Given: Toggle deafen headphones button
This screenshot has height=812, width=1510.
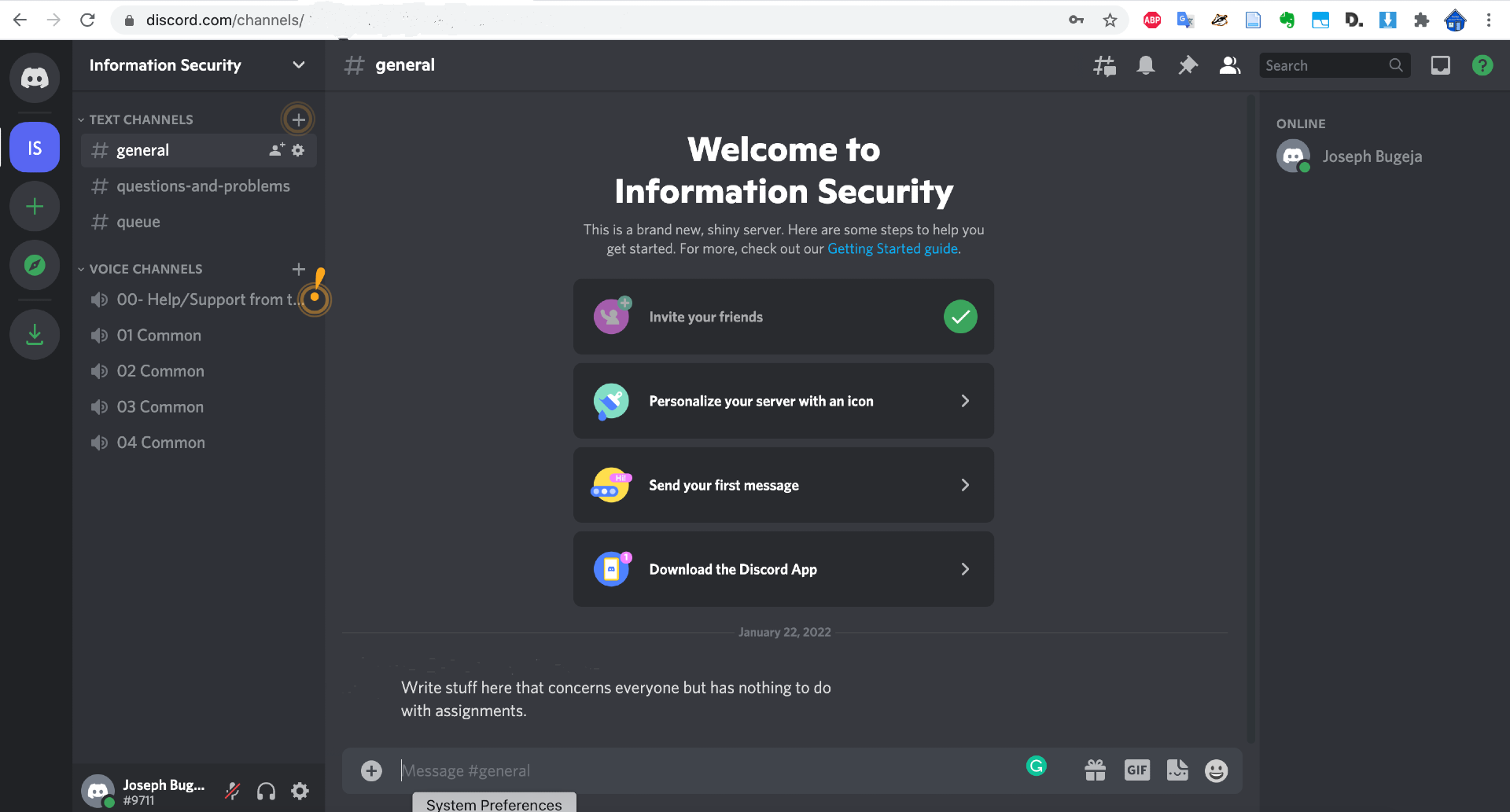Looking at the screenshot, I should [x=267, y=791].
